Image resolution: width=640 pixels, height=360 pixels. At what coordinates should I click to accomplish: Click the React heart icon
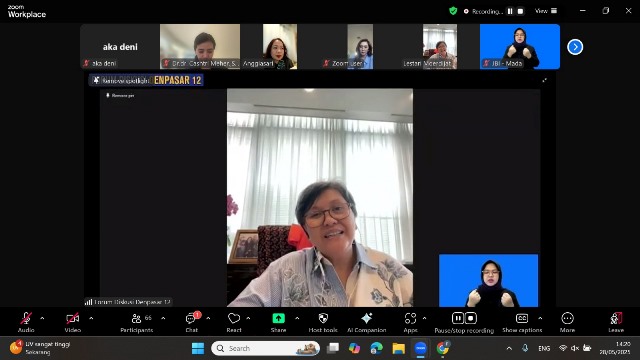[234, 318]
